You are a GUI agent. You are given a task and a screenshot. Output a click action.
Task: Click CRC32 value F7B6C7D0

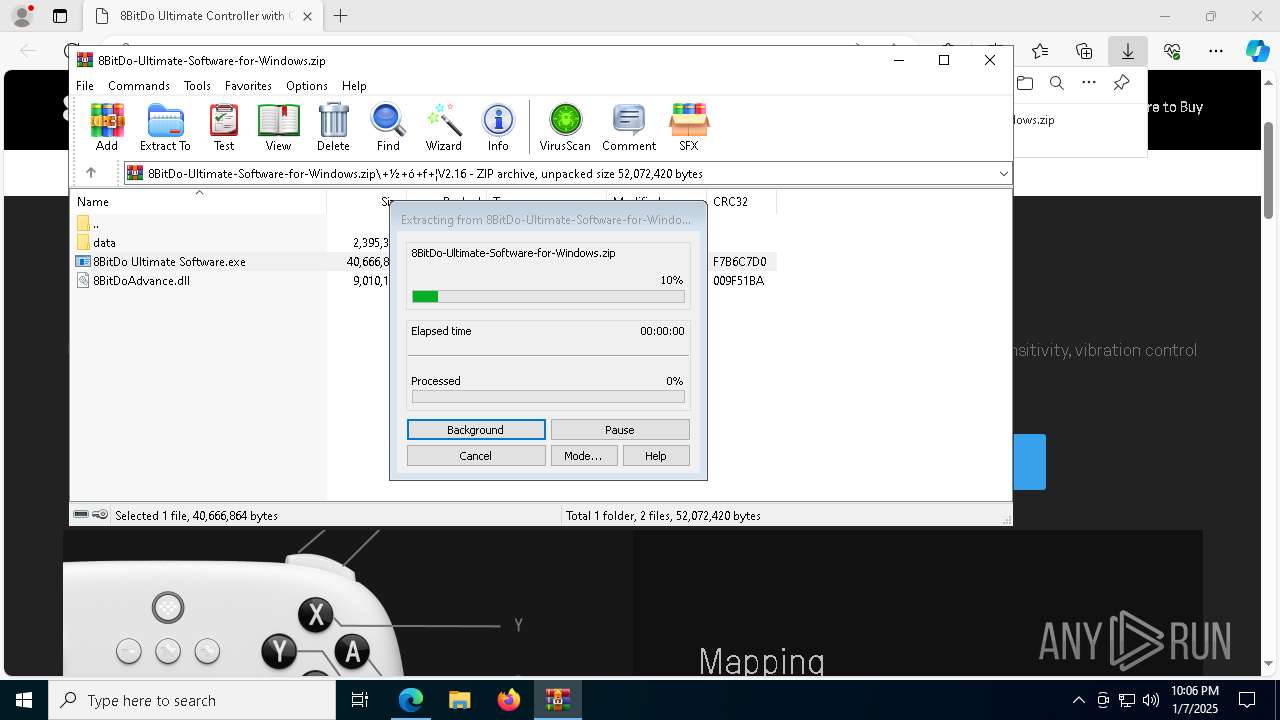click(x=740, y=261)
